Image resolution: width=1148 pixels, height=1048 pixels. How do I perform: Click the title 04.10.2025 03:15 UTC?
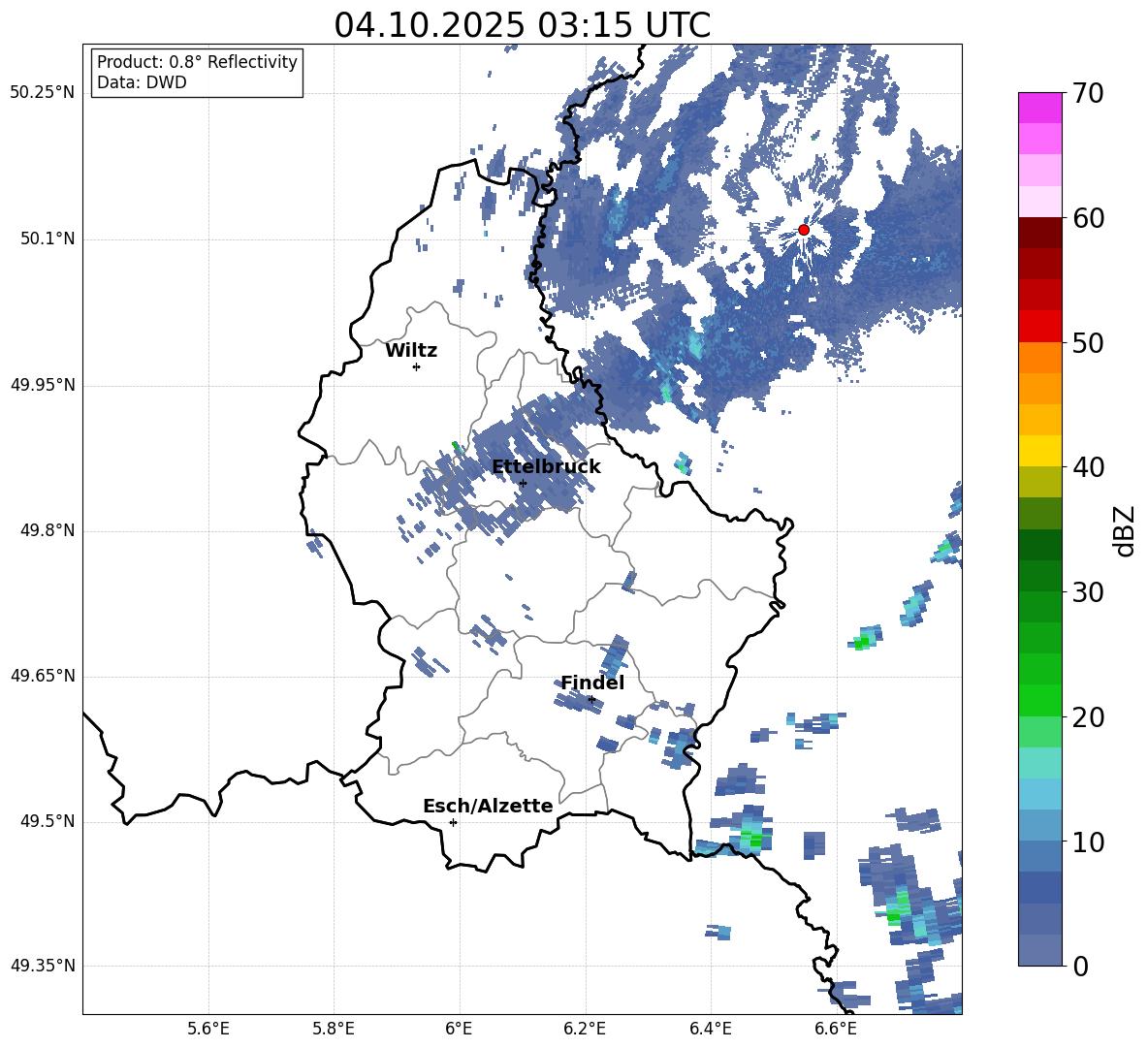(x=522, y=25)
